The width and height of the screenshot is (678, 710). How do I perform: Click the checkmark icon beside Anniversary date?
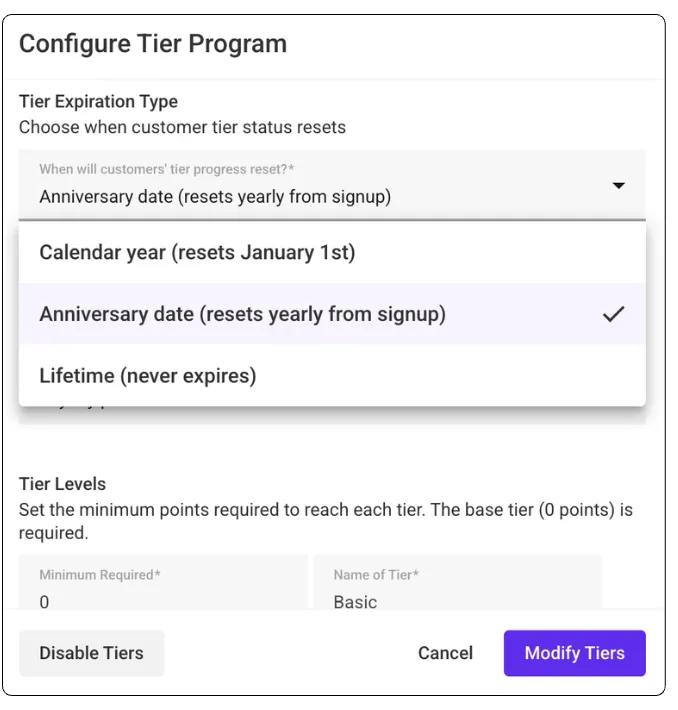[x=613, y=314]
